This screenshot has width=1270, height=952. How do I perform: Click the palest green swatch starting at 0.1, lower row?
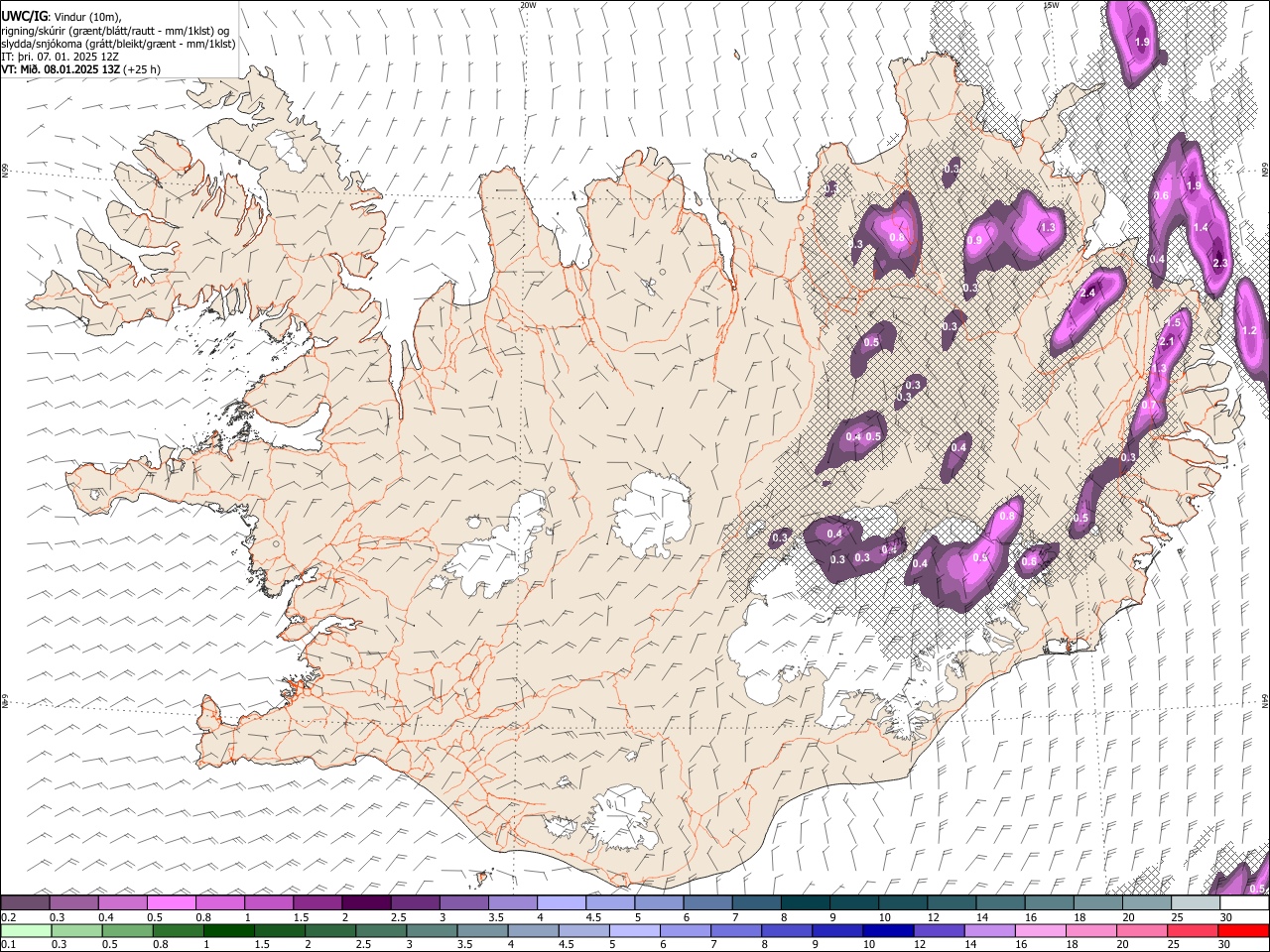tap(25, 930)
